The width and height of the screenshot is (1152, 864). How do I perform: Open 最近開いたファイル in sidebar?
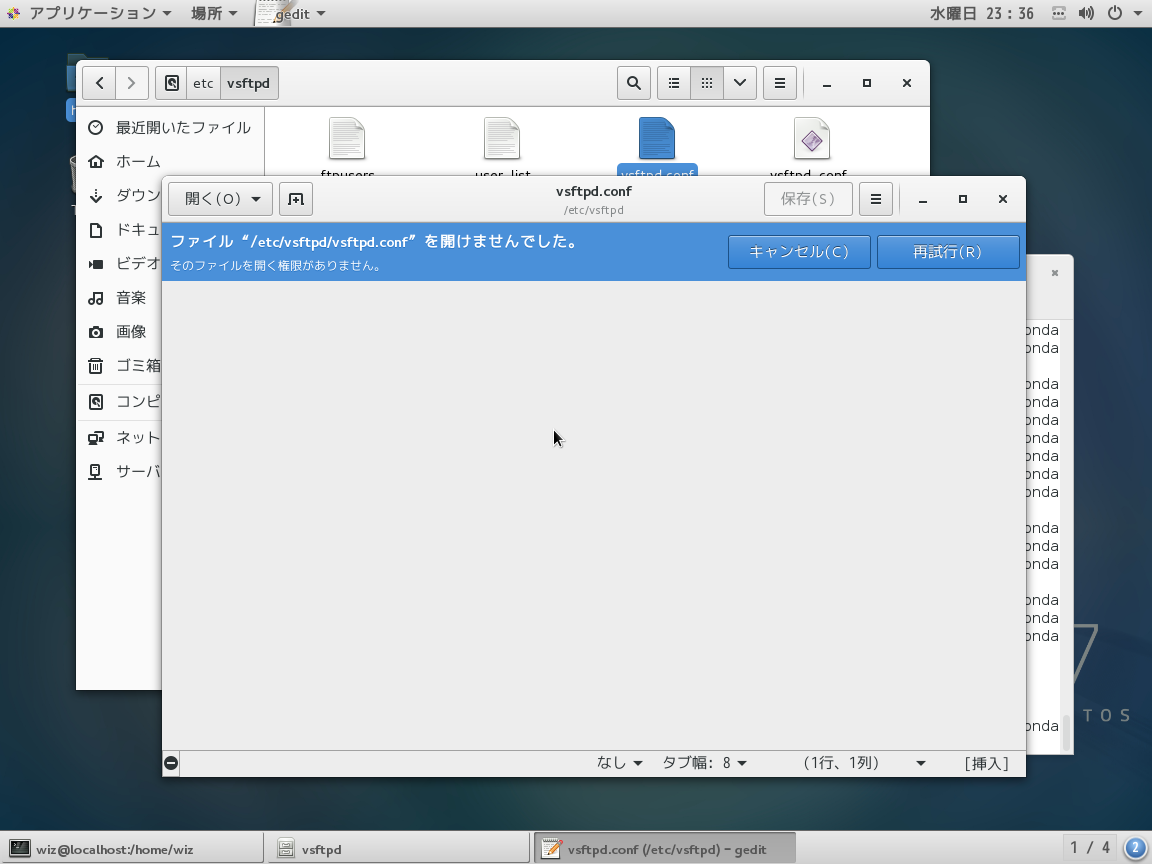point(170,128)
